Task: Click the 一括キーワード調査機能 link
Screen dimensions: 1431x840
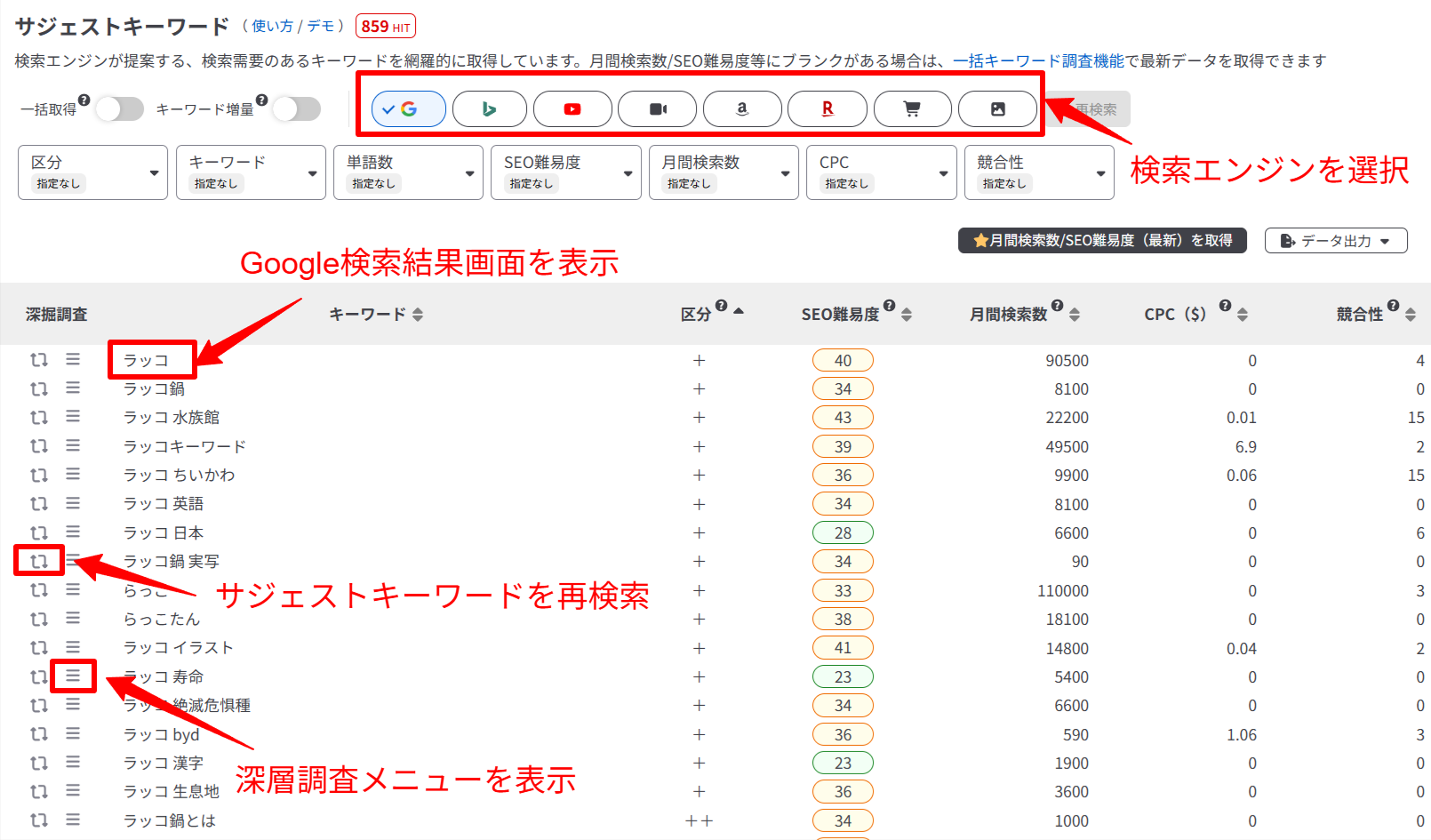Action: tap(1038, 61)
